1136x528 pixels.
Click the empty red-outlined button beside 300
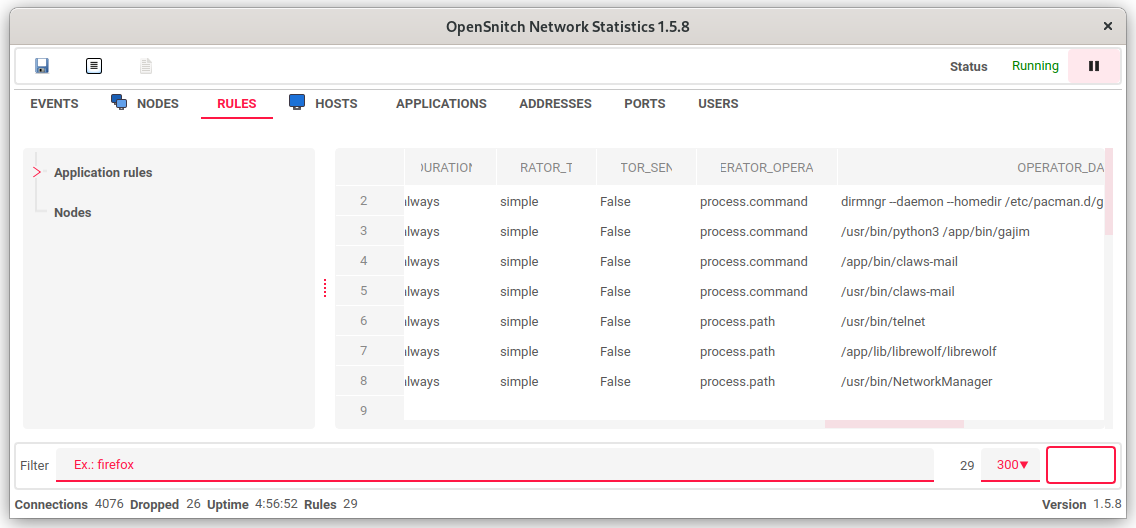(x=1081, y=465)
